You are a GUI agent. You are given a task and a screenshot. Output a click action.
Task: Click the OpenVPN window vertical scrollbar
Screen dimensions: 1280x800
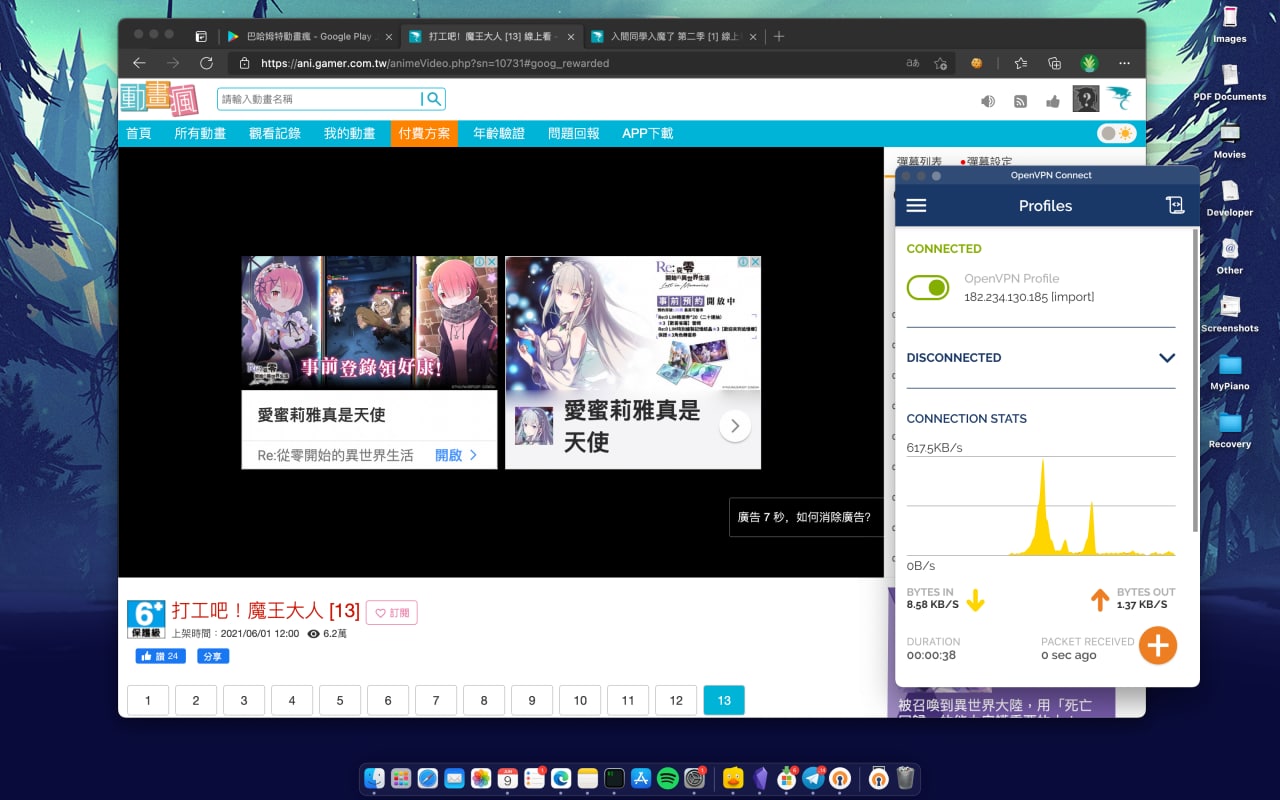(x=1196, y=380)
